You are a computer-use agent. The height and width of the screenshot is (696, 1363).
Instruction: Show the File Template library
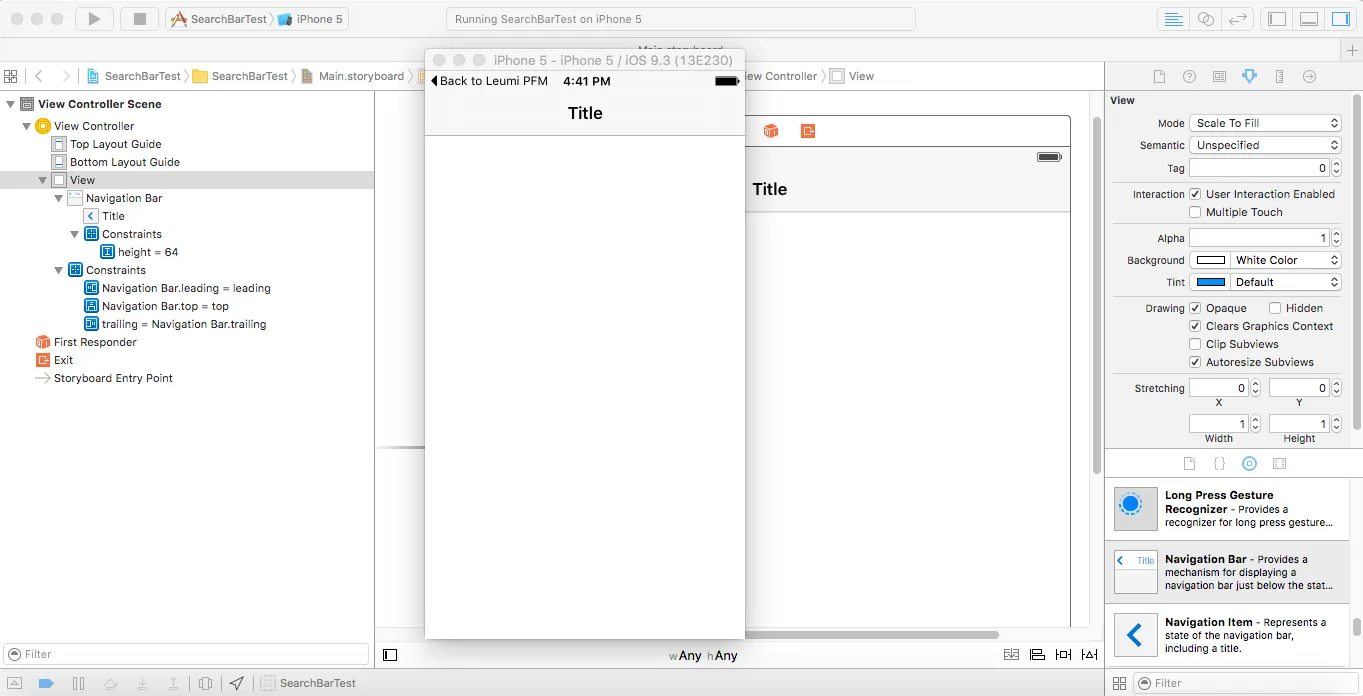pyautogui.click(x=1189, y=464)
